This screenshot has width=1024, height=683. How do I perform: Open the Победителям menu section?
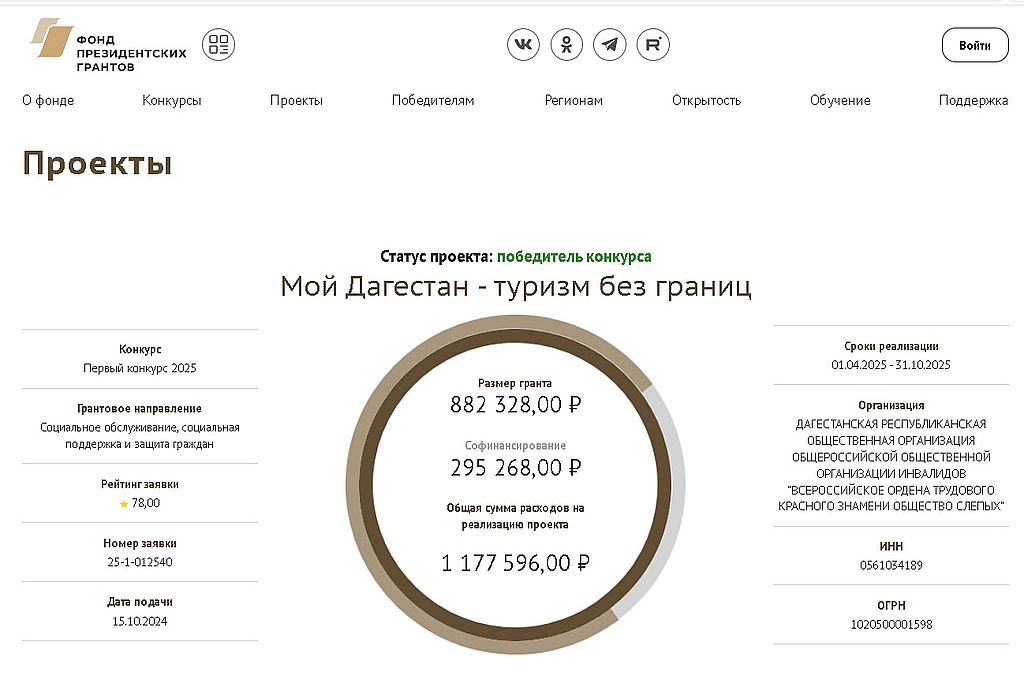[x=433, y=100]
